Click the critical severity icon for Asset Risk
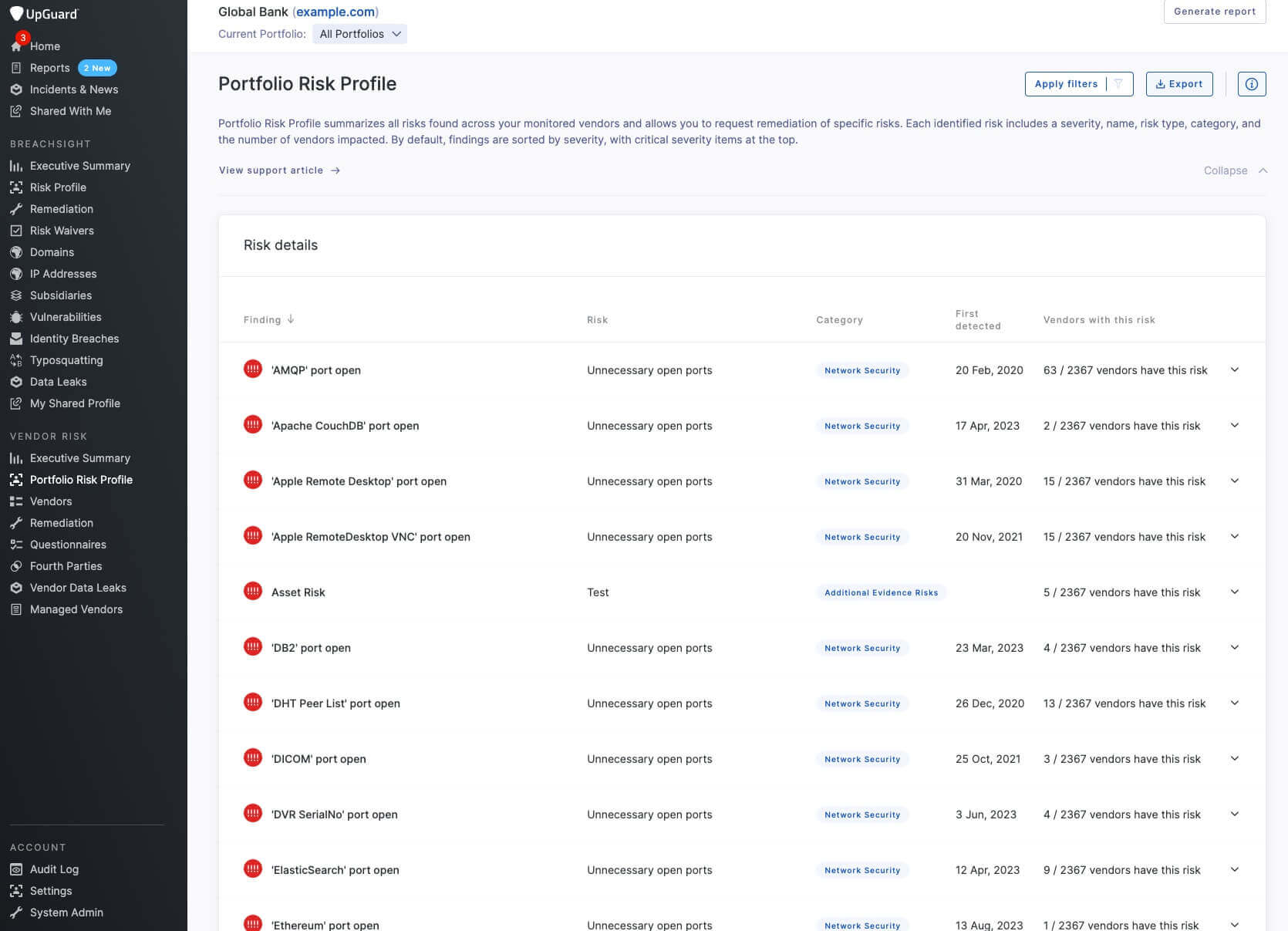 click(x=253, y=592)
